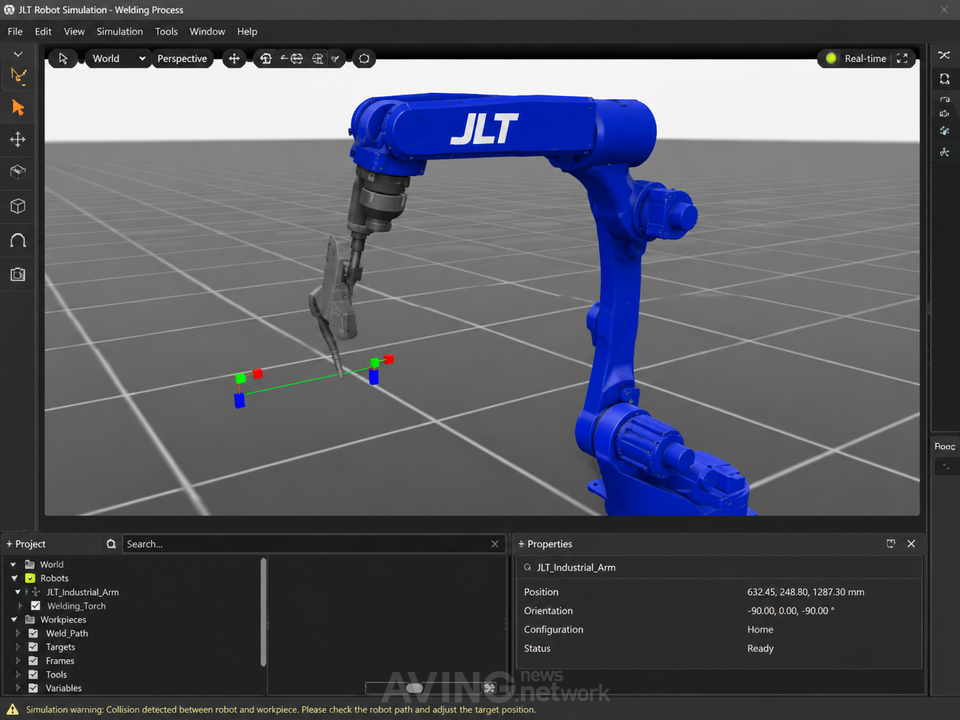Open the Window menu
The height and width of the screenshot is (720, 960).
207,31
